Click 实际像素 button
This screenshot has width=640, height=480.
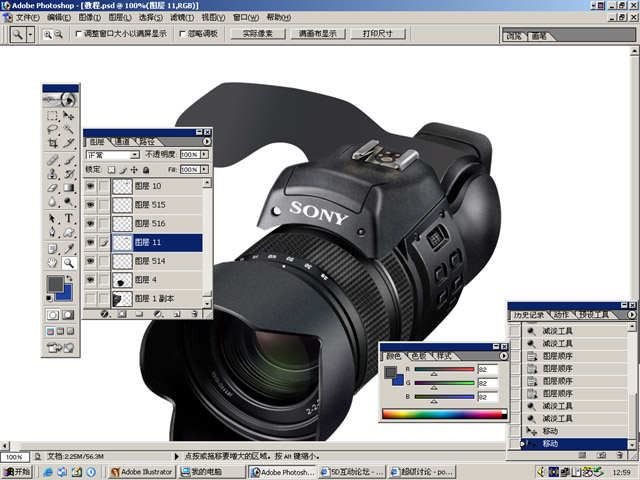click(x=258, y=34)
